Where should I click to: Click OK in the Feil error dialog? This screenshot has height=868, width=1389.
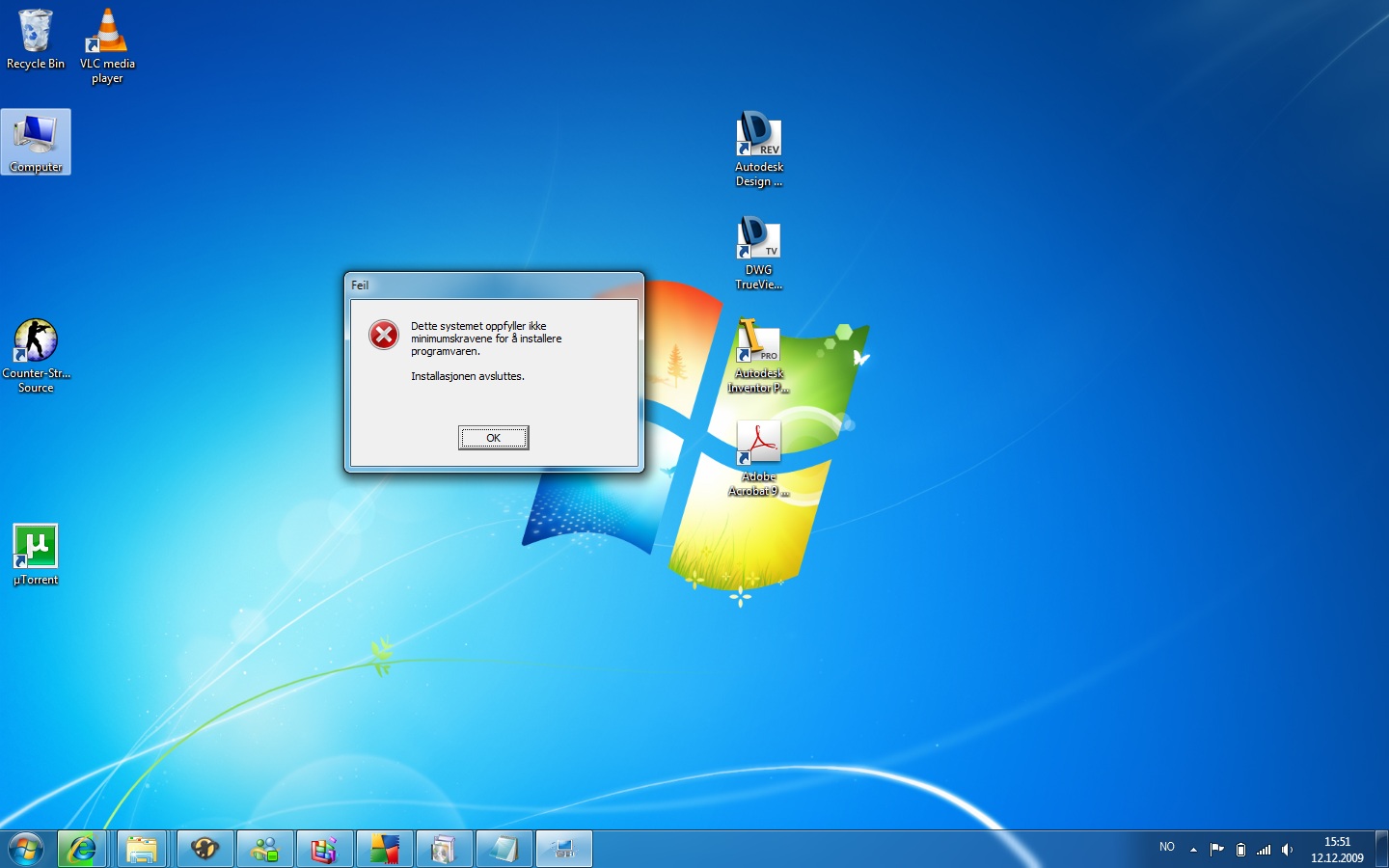[x=493, y=438]
